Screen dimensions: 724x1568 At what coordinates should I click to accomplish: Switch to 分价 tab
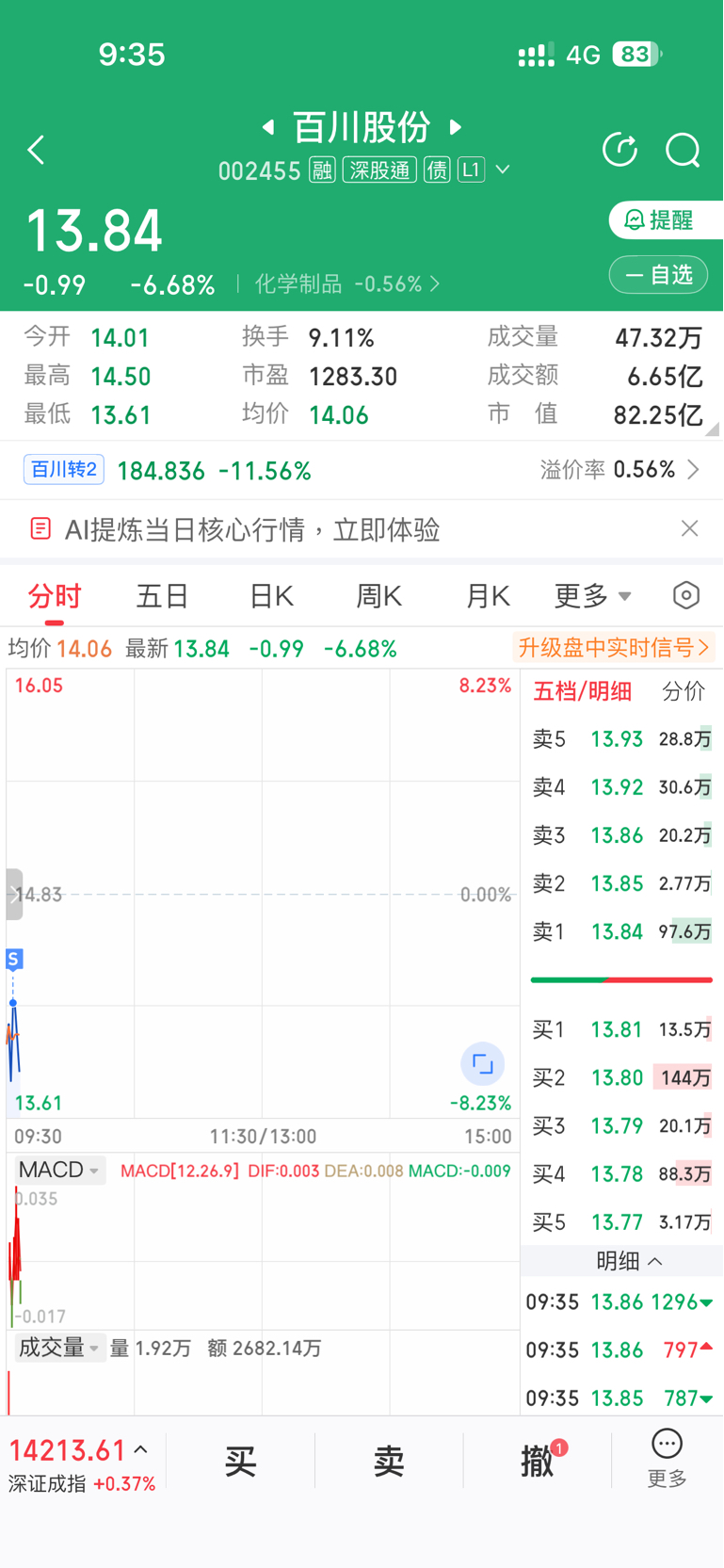click(684, 692)
